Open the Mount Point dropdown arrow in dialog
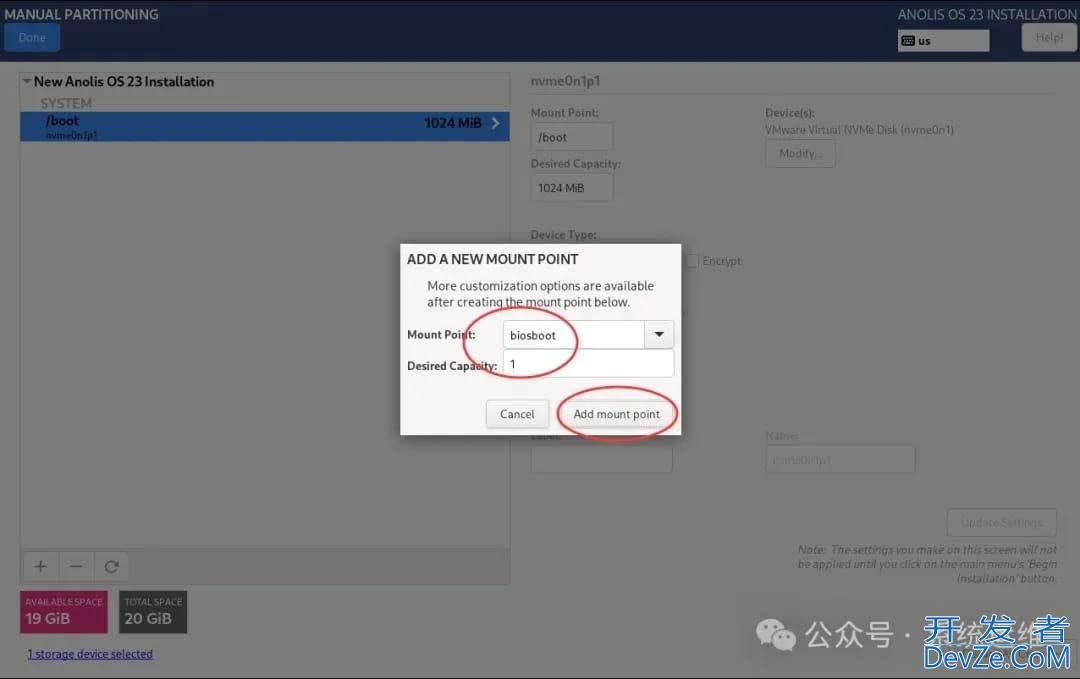The height and width of the screenshot is (679, 1080). click(659, 335)
